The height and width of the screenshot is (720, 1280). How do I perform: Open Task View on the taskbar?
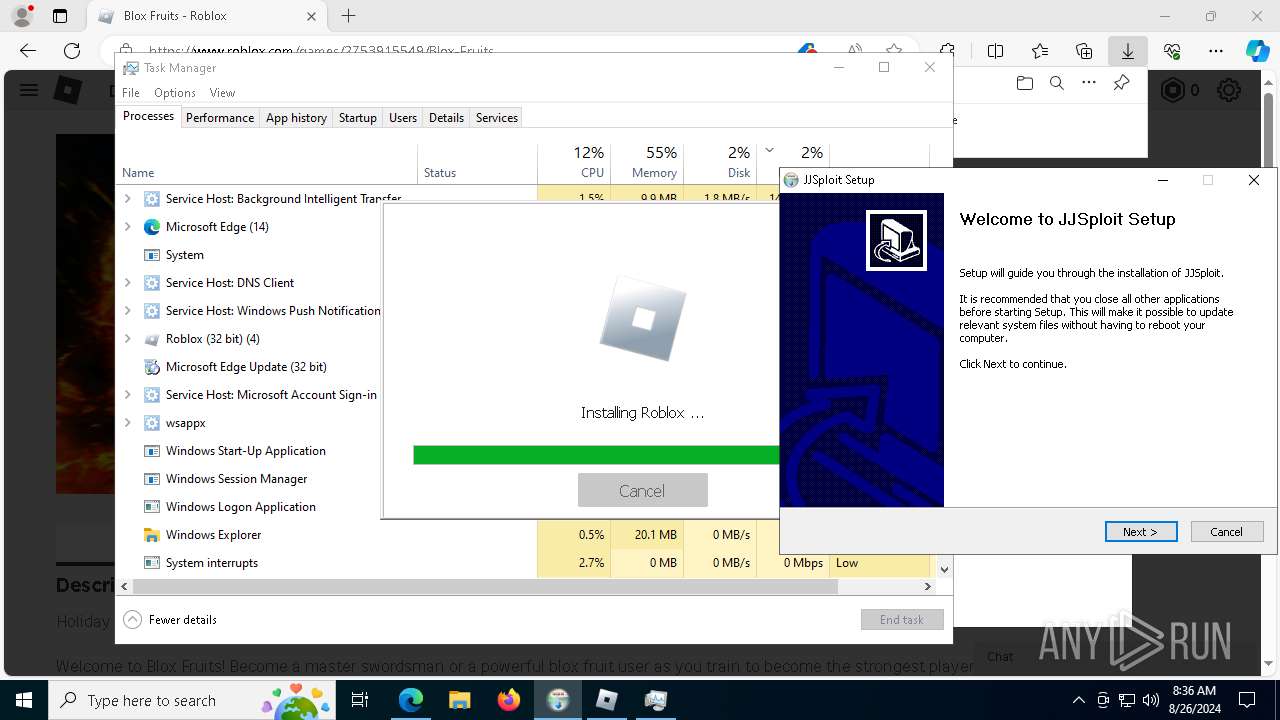pyautogui.click(x=361, y=700)
